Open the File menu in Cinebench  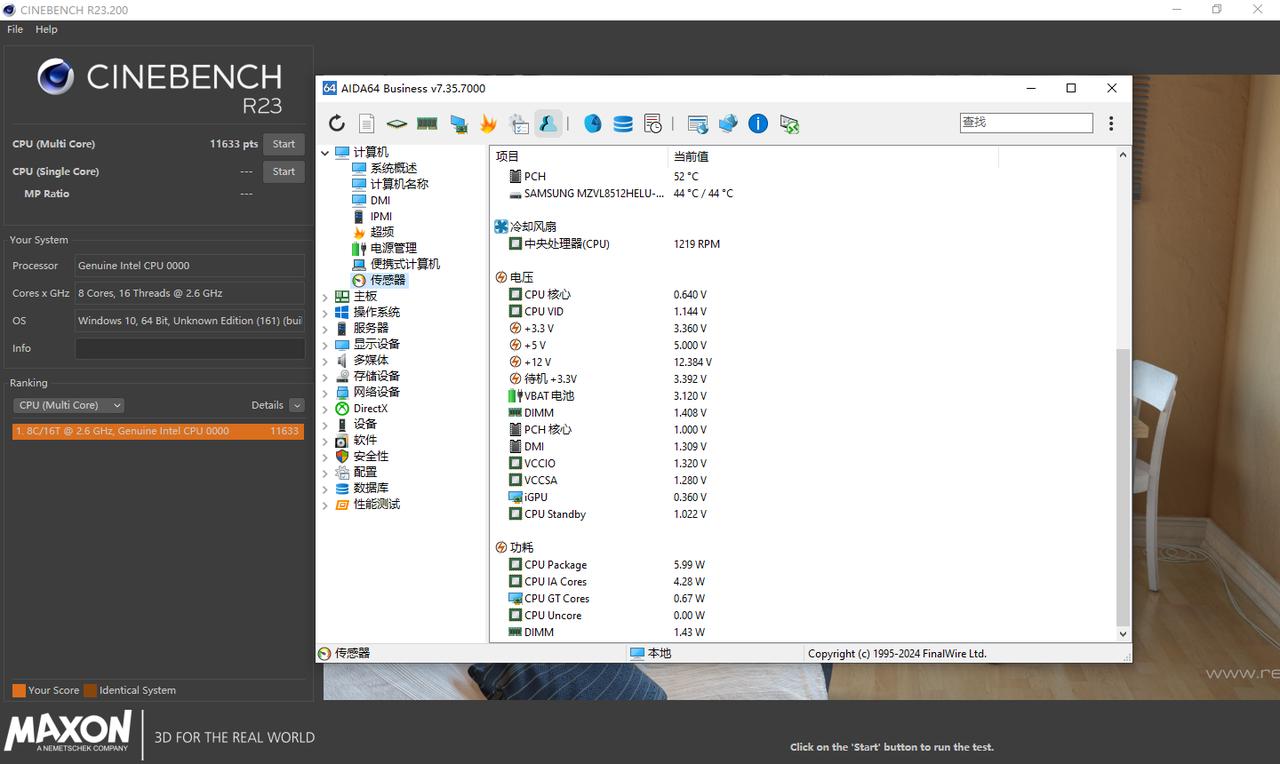[x=15, y=29]
